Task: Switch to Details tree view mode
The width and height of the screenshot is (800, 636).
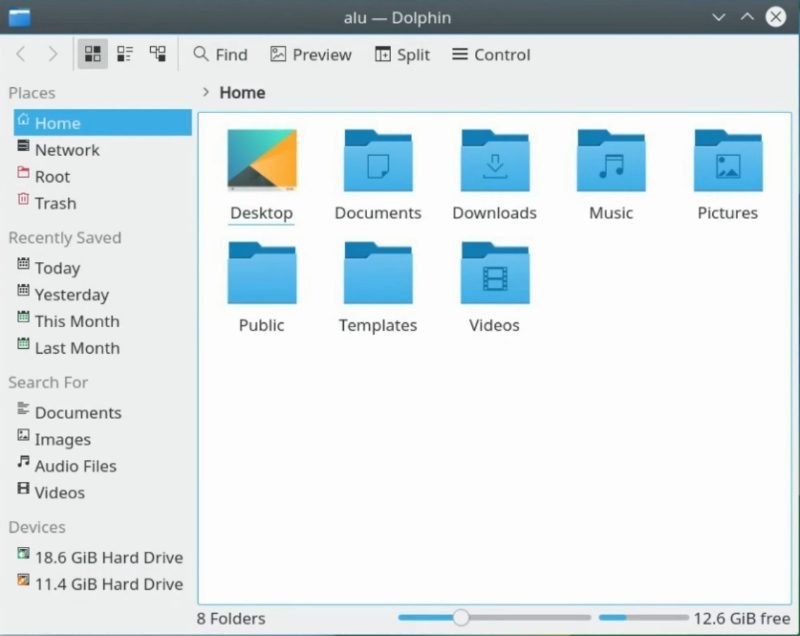Action: (x=158, y=54)
